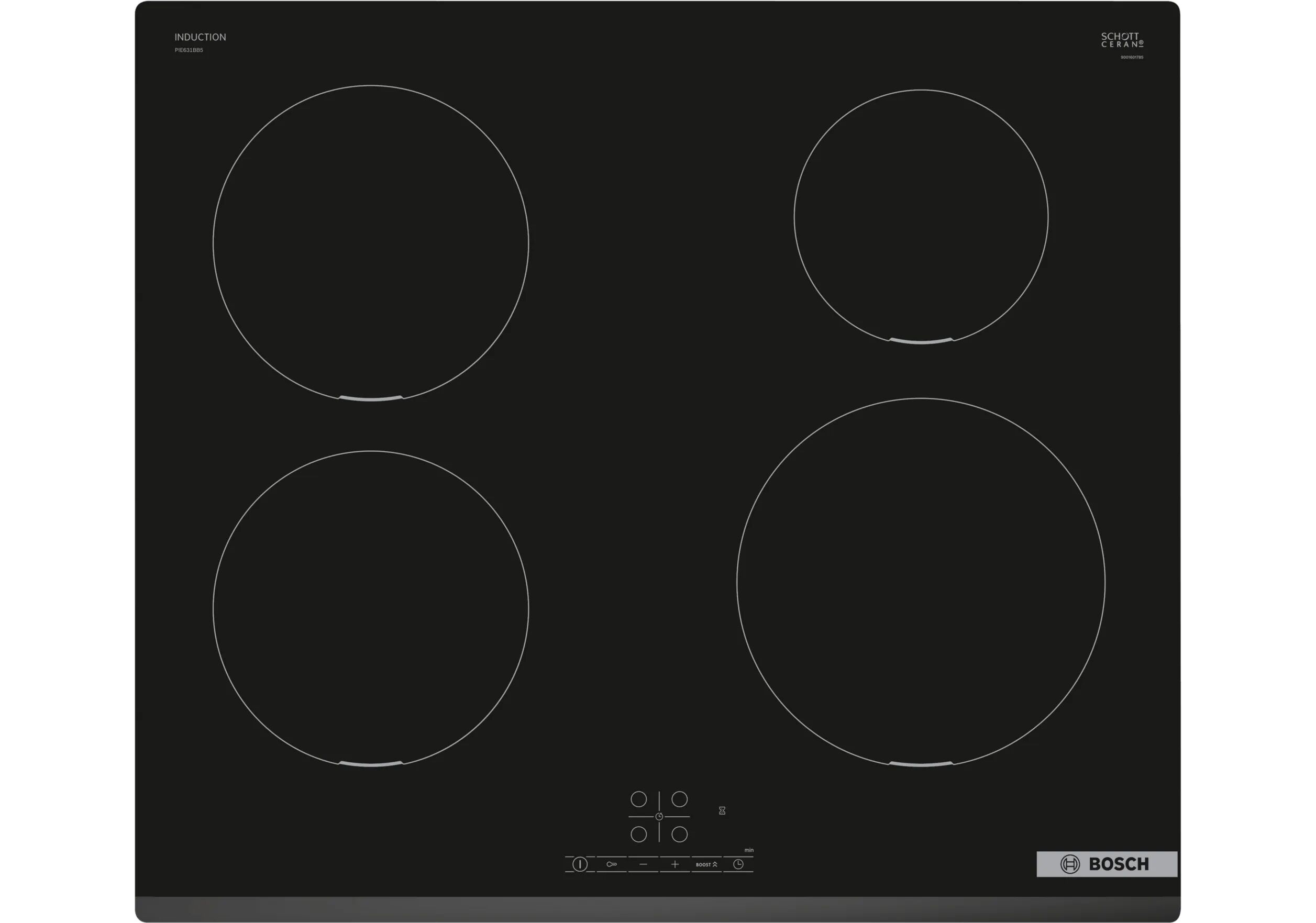Viewport: 1316px width, 923px height.
Task: Click inside the front-left cooking zone
Action: 370,608
